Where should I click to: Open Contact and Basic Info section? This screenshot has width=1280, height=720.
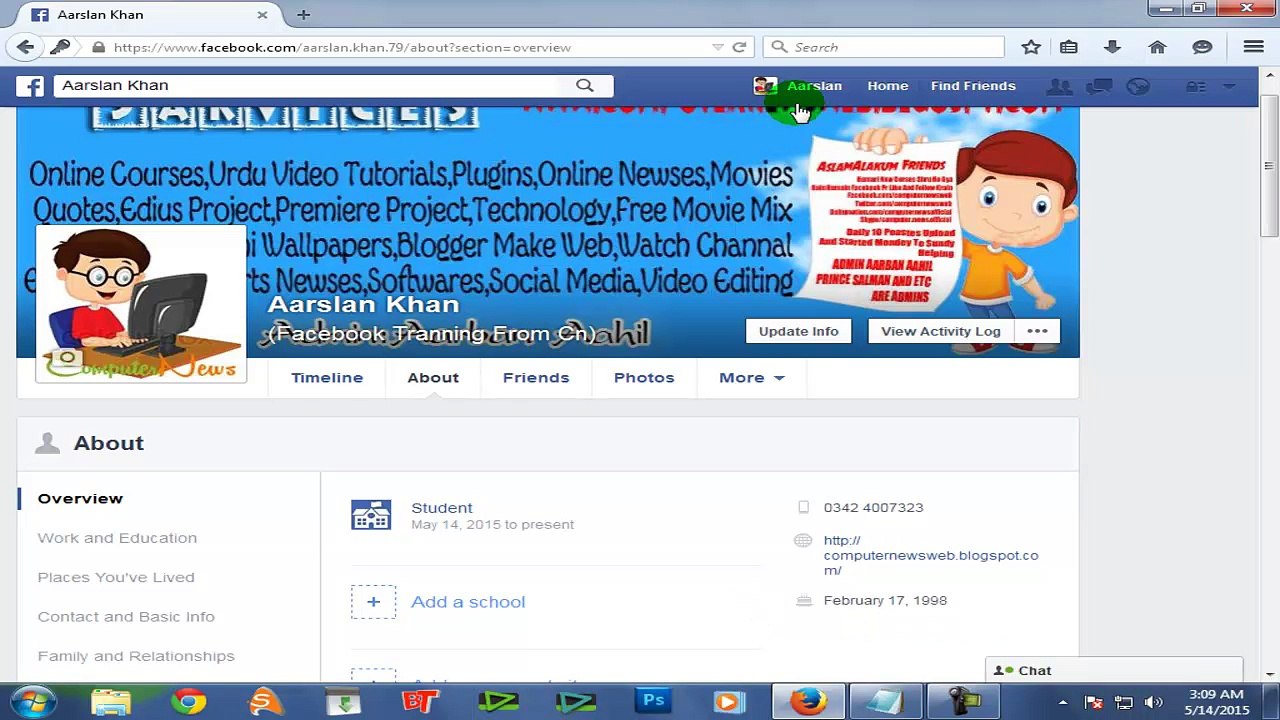pyautogui.click(x=126, y=617)
